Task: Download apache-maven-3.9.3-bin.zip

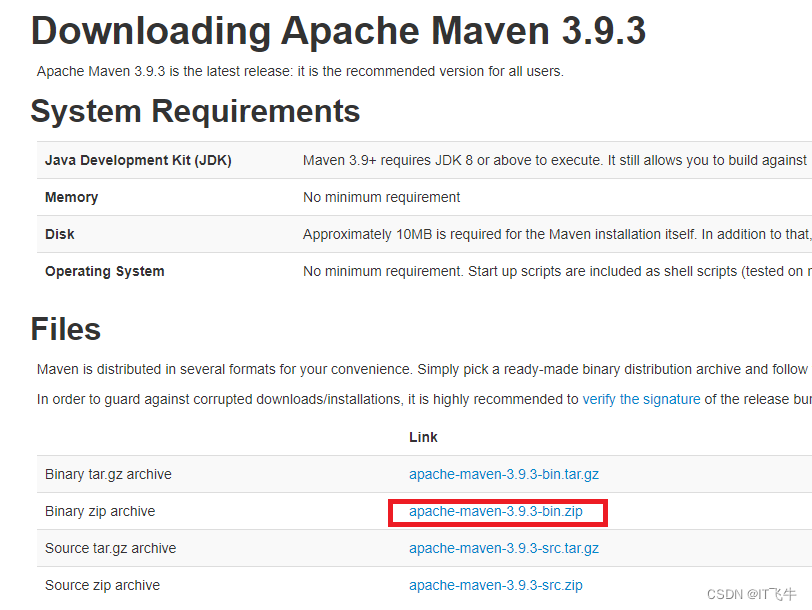Action: 496,512
